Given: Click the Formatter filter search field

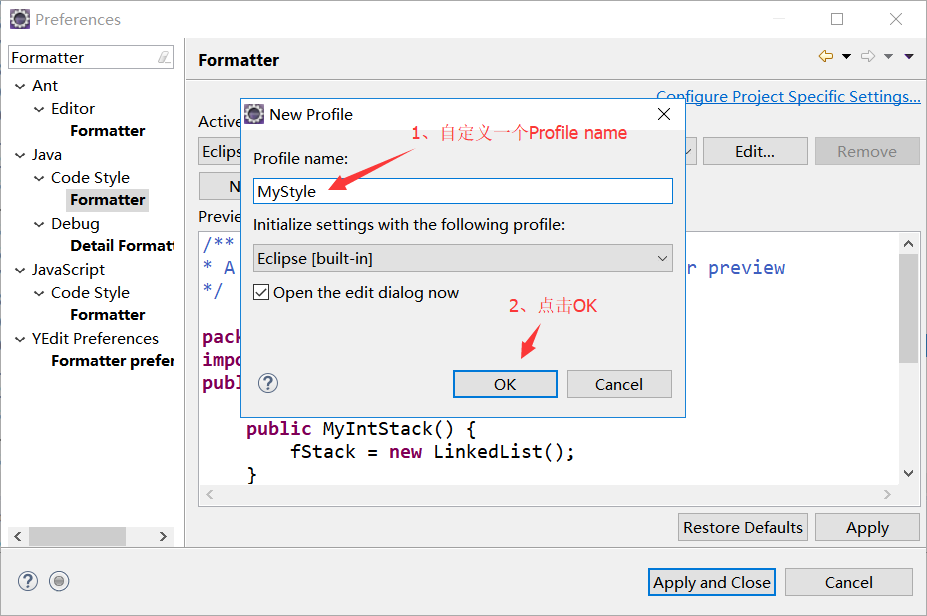Looking at the screenshot, I should tap(83, 57).
